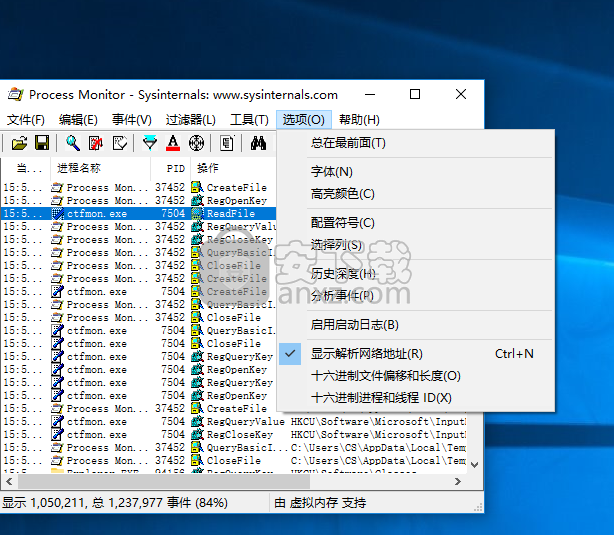Select the highlighted ctfmon.exe ReadFile row
The height and width of the screenshot is (535, 614).
pyautogui.click(x=139, y=213)
